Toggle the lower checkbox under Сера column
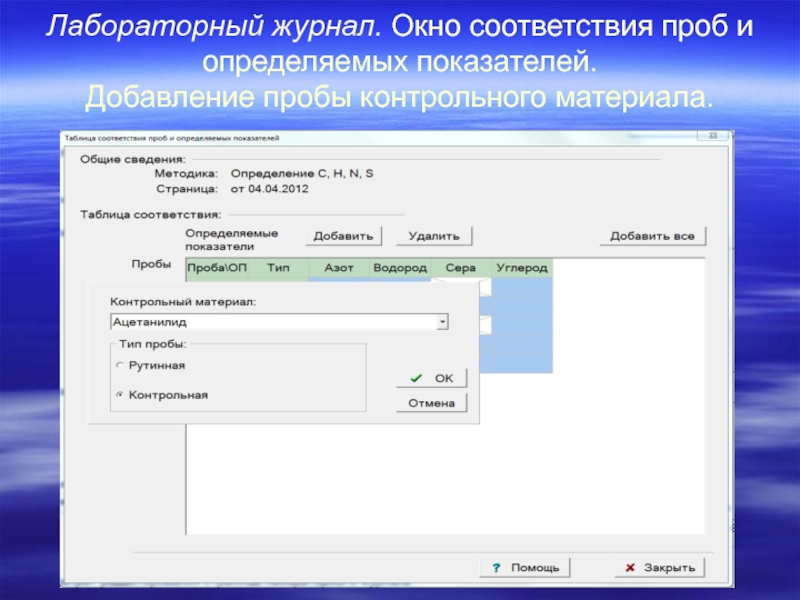The width and height of the screenshot is (800, 600). coord(485,325)
